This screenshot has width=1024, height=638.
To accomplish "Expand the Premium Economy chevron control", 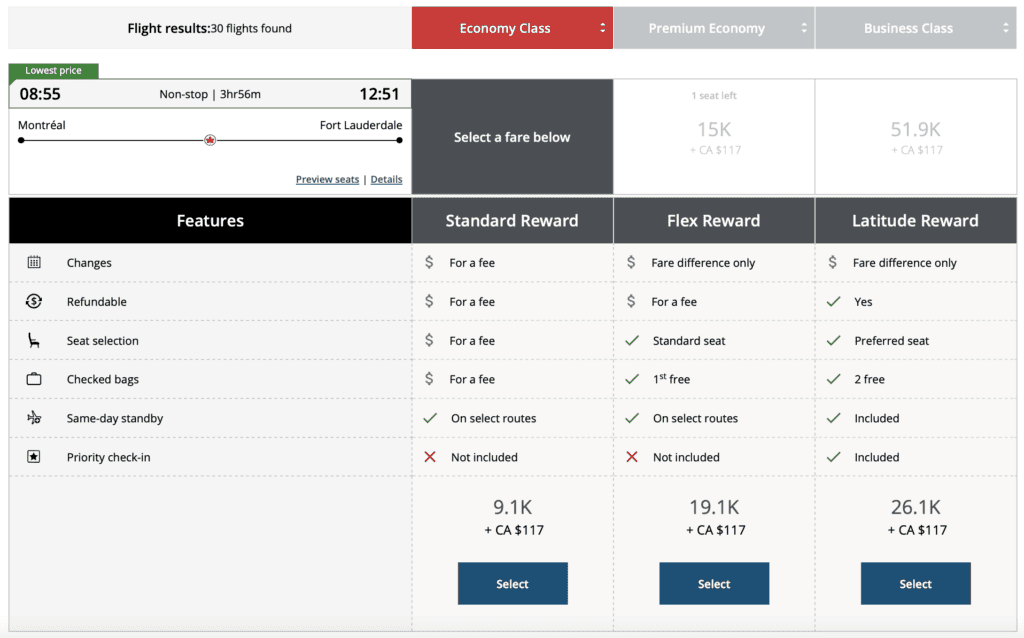I will pos(804,27).
